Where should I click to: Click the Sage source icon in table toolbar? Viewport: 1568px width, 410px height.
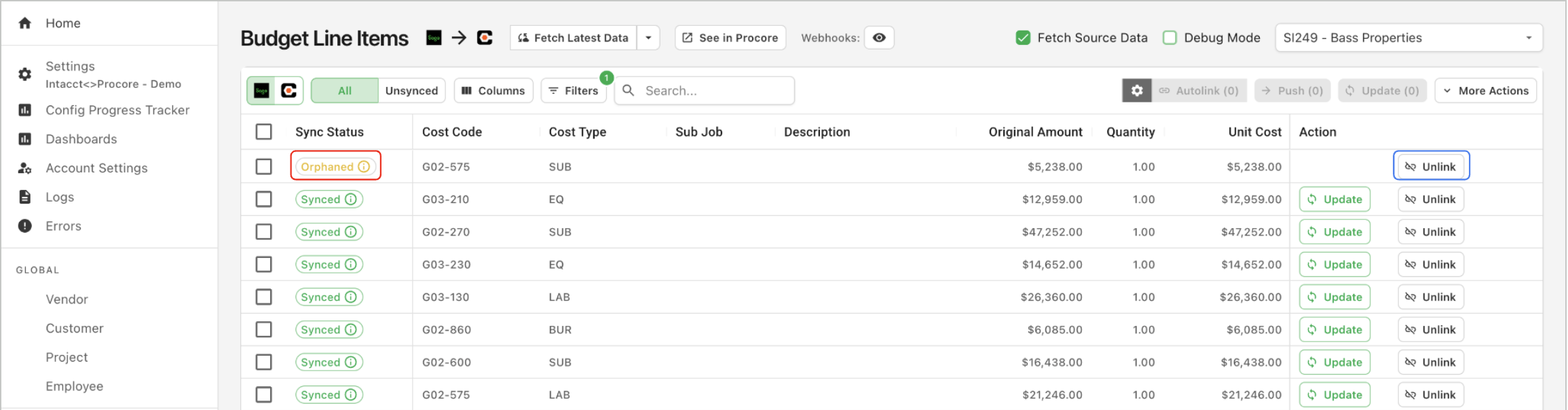tap(262, 90)
